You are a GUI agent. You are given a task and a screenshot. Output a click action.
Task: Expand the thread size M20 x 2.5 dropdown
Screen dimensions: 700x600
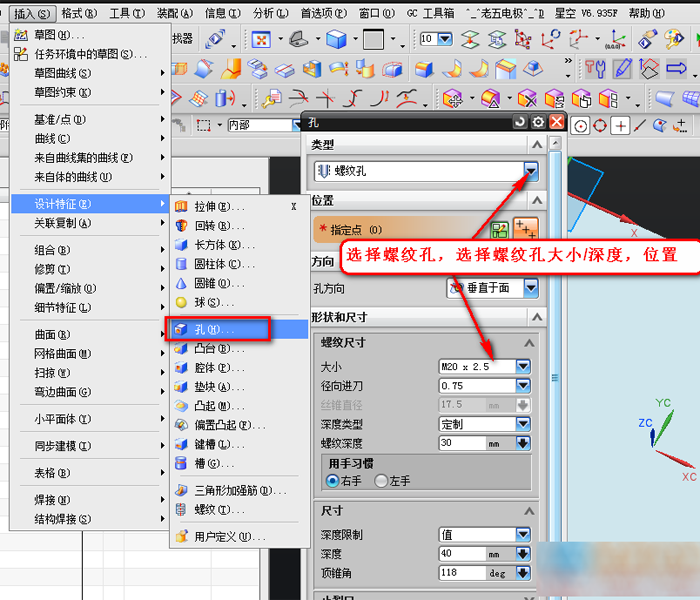(523, 366)
